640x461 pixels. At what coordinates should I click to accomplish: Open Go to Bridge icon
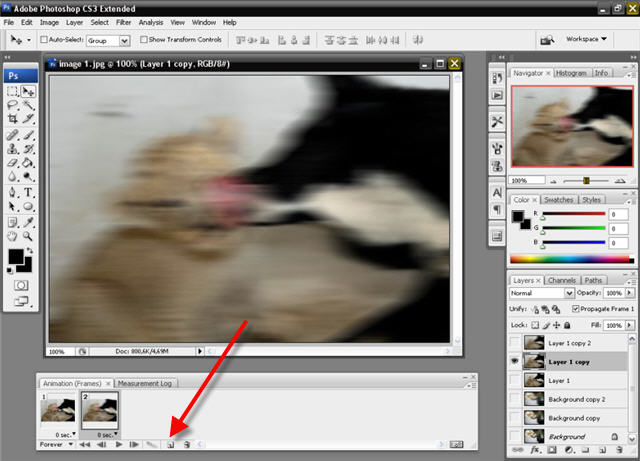pos(547,40)
